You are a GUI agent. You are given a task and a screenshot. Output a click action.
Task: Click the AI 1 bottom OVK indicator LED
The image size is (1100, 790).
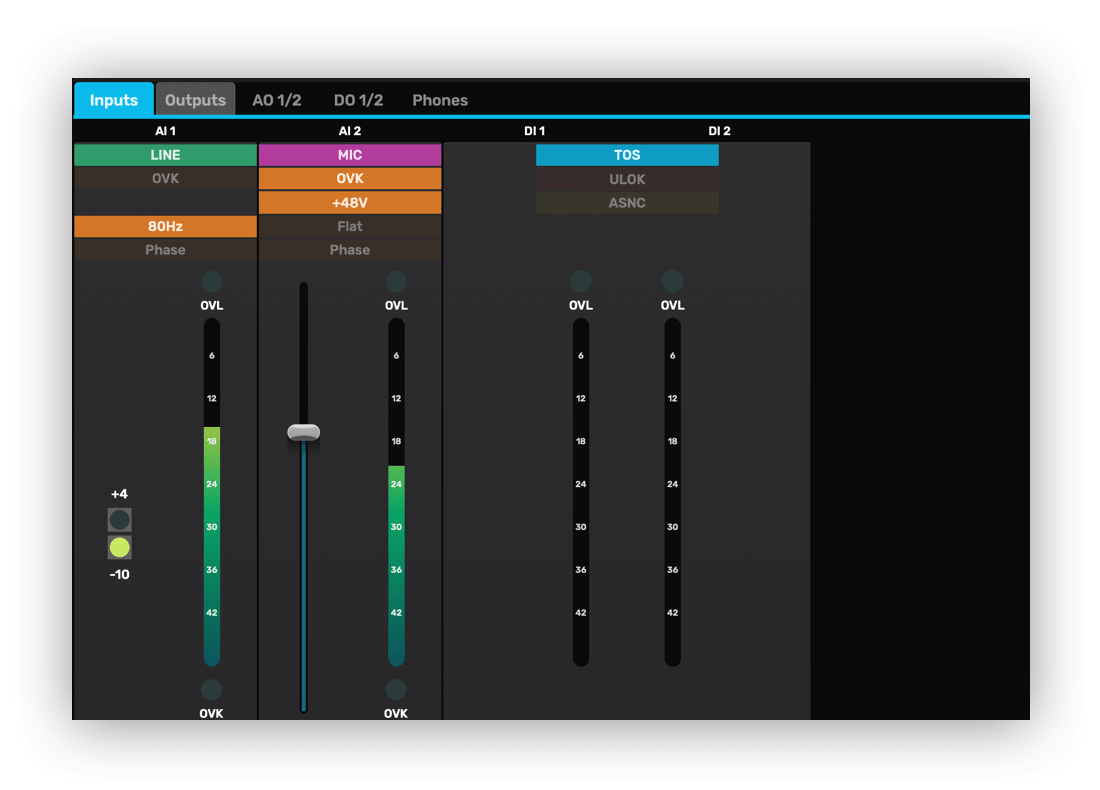211,690
